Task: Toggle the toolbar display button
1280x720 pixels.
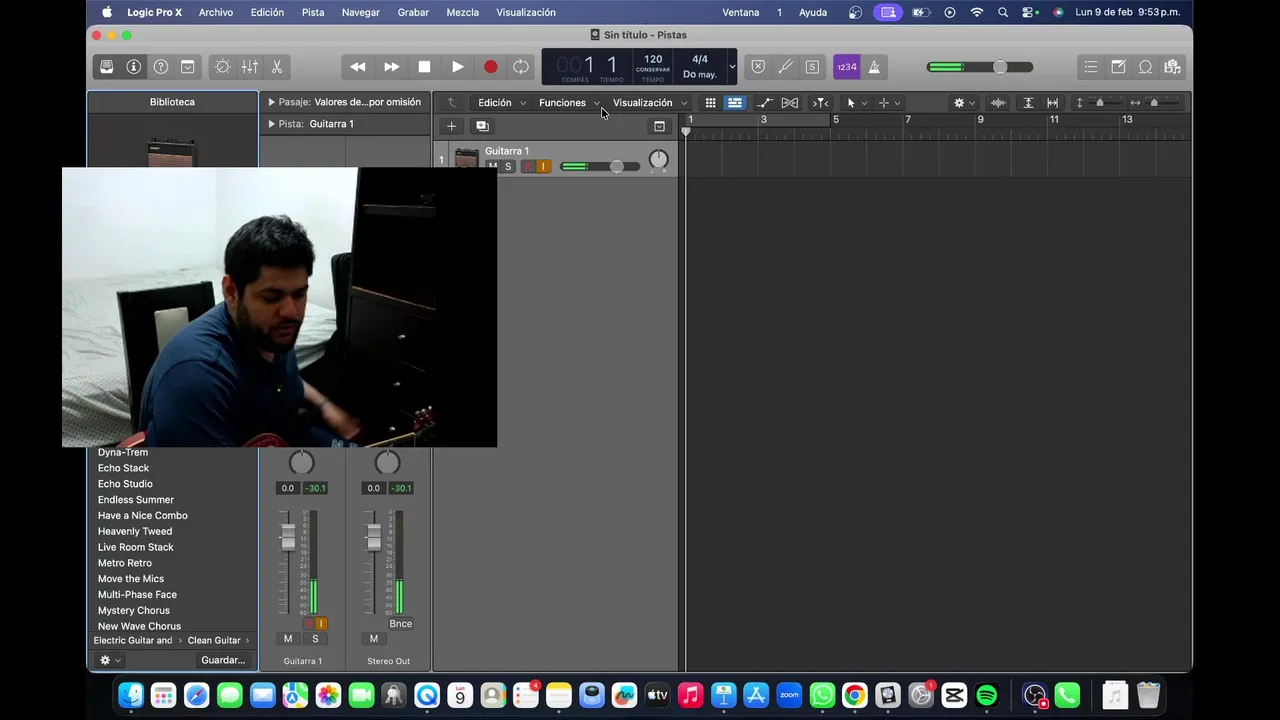Action: tap(187, 67)
